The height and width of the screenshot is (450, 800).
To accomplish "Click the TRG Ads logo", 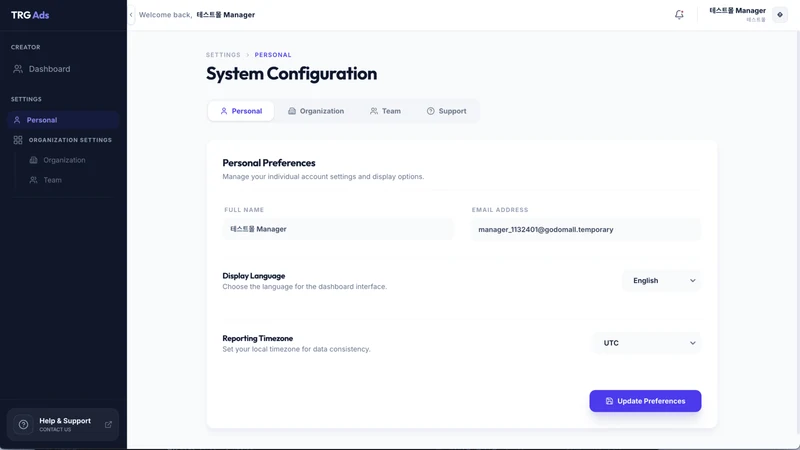I will [30, 15].
